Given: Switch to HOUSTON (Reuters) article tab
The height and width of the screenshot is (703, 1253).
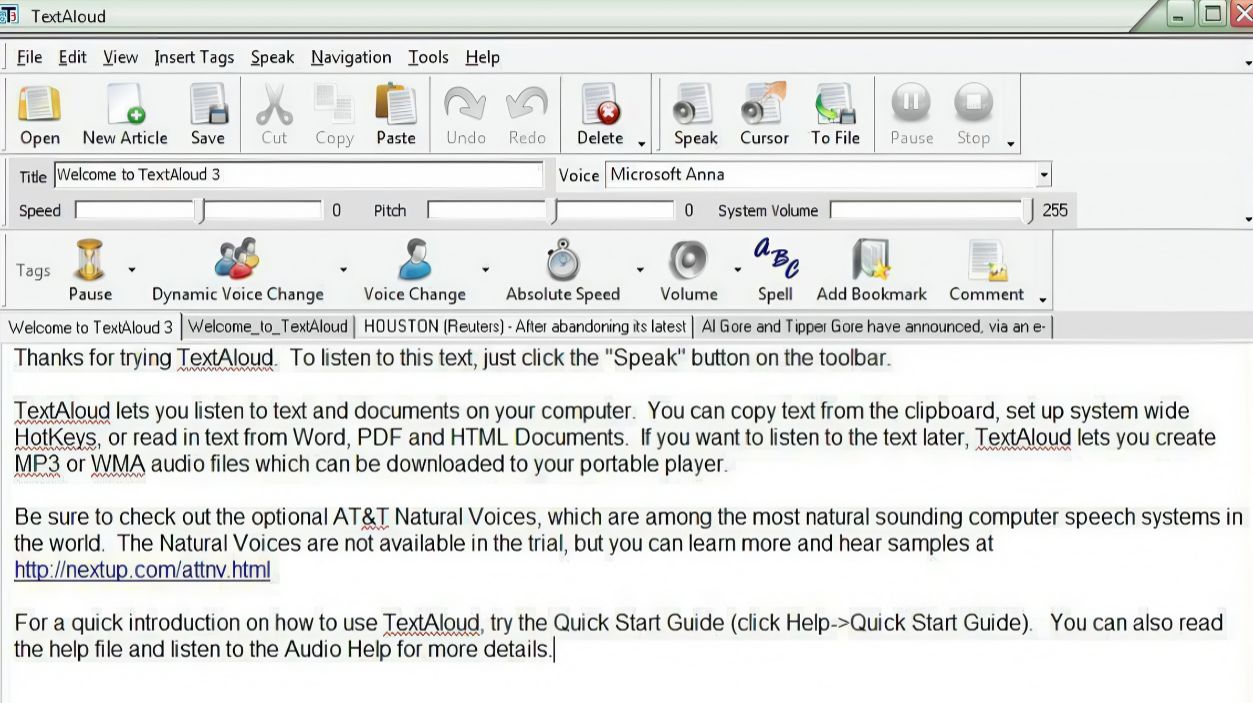Looking at the screenshot, I should click(x=525, y=327).
